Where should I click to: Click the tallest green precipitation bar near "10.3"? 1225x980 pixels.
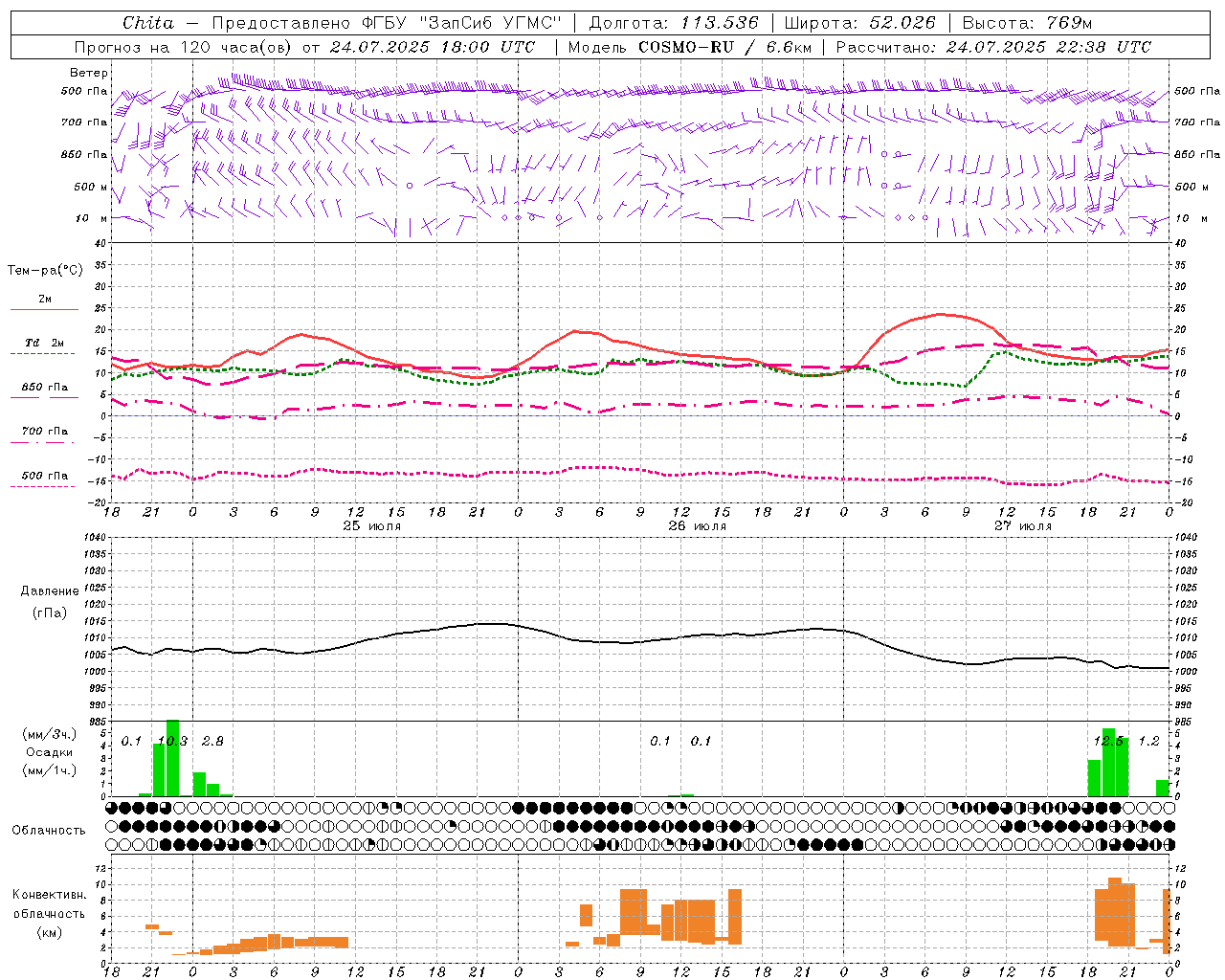(173, 758)
